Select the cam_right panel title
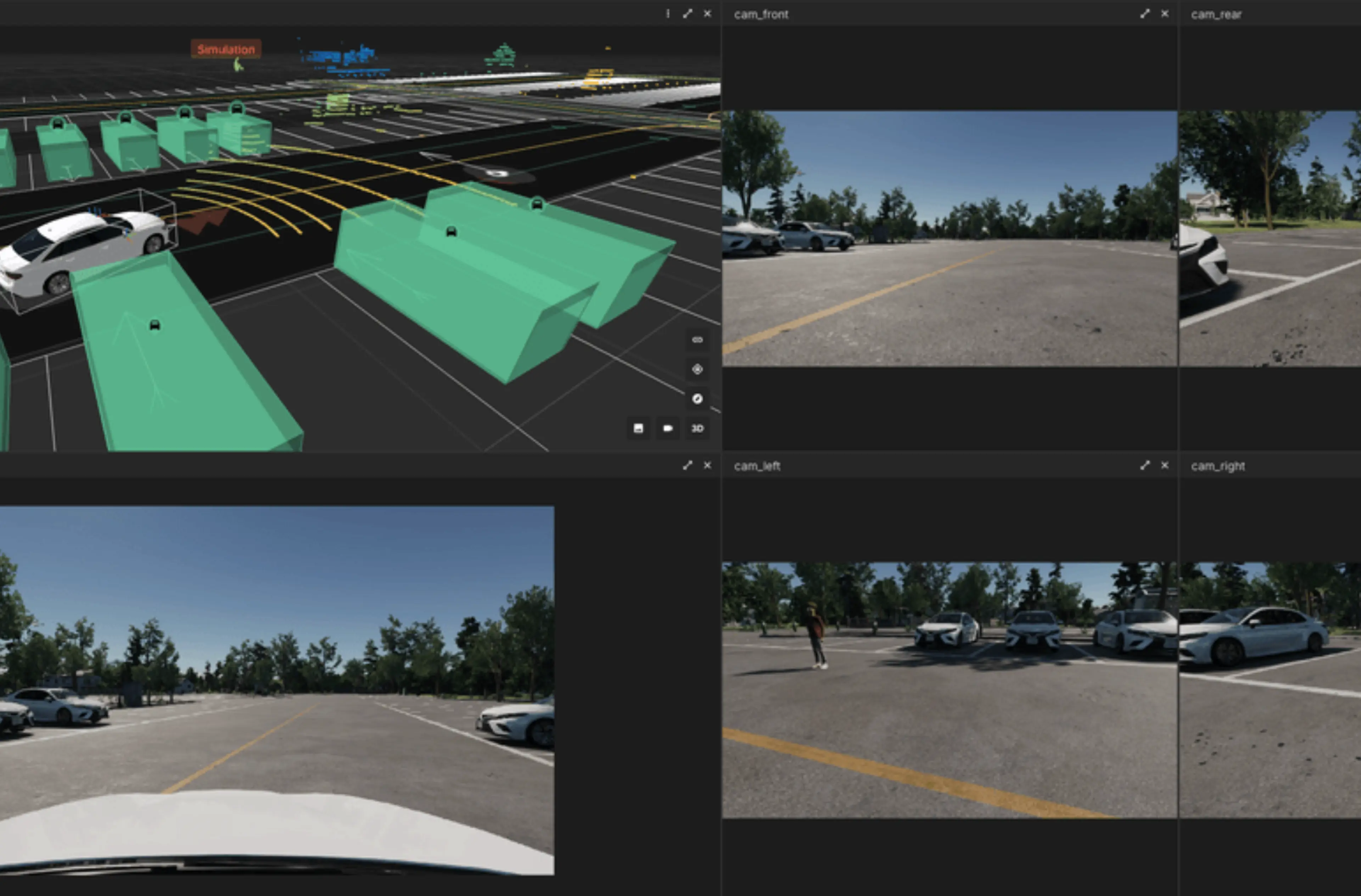 pyautogui.click(x=1218, y=466)
